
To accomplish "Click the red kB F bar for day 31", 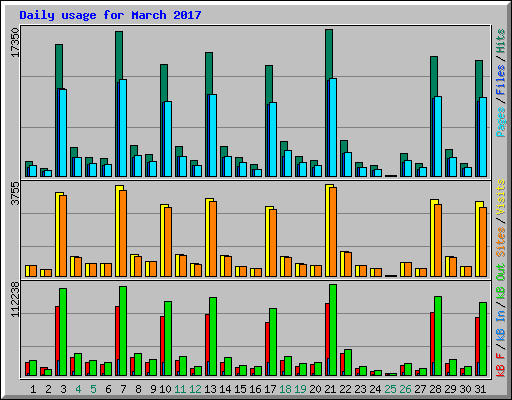I will point(477,340).
